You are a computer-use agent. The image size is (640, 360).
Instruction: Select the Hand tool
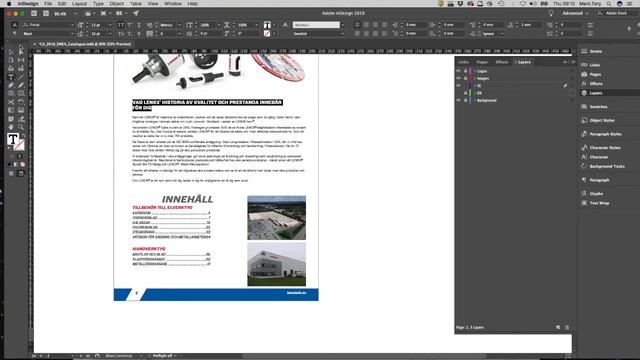click(x=11, y=127)
